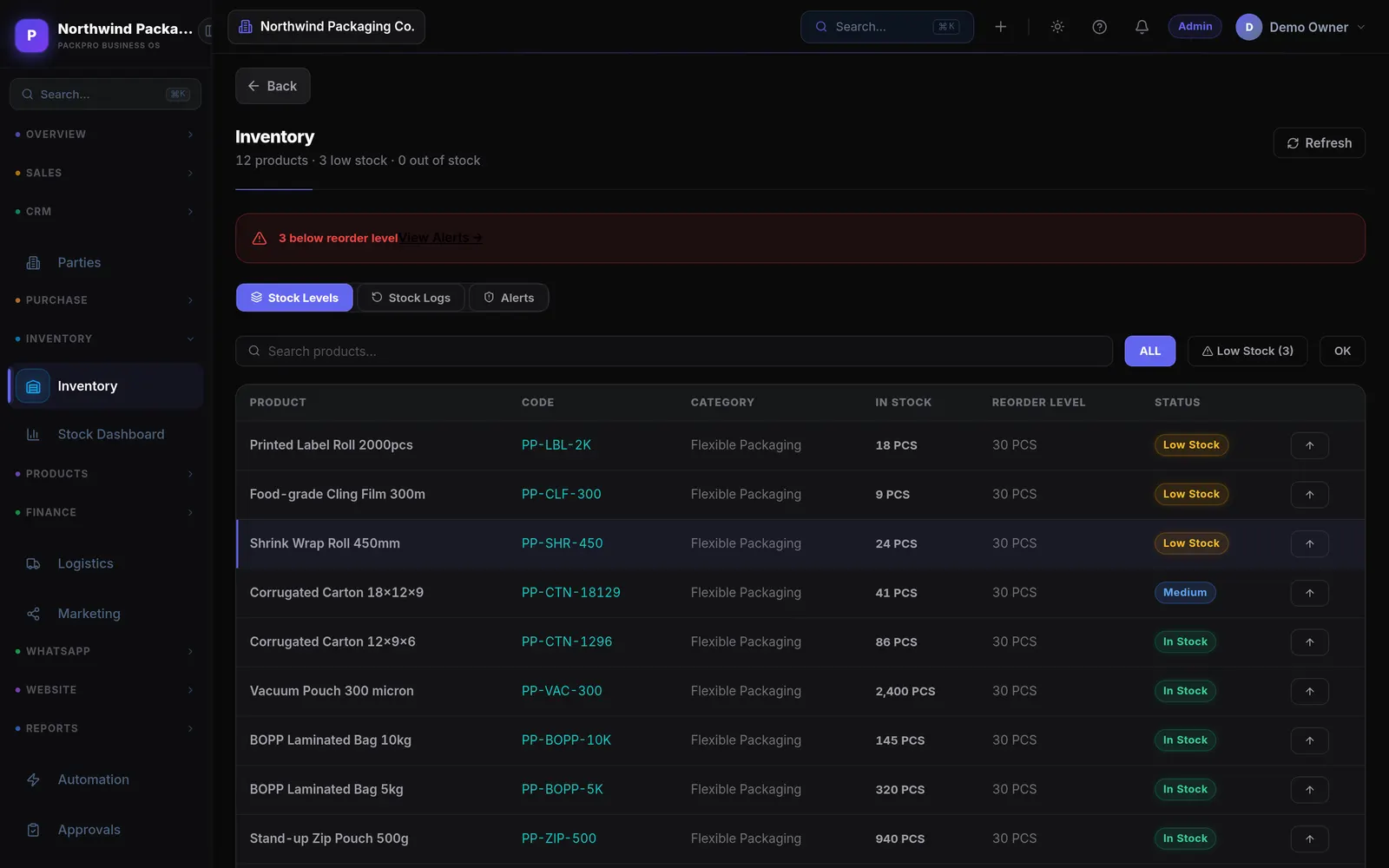Open the notifications bell
This screenshot has width=1389, height=868.
tap(1142, 27)
